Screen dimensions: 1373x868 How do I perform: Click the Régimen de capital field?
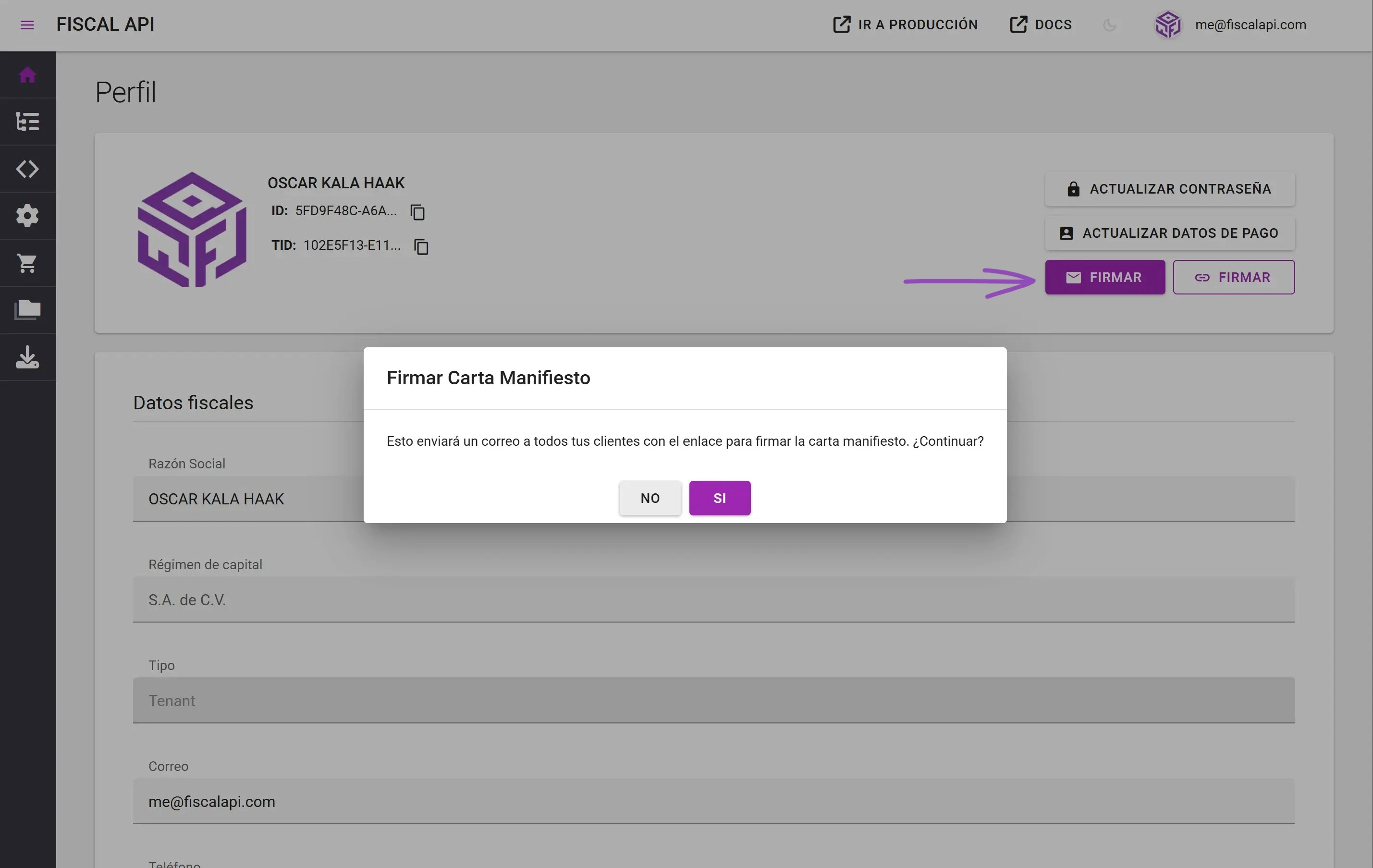[714, 599]
